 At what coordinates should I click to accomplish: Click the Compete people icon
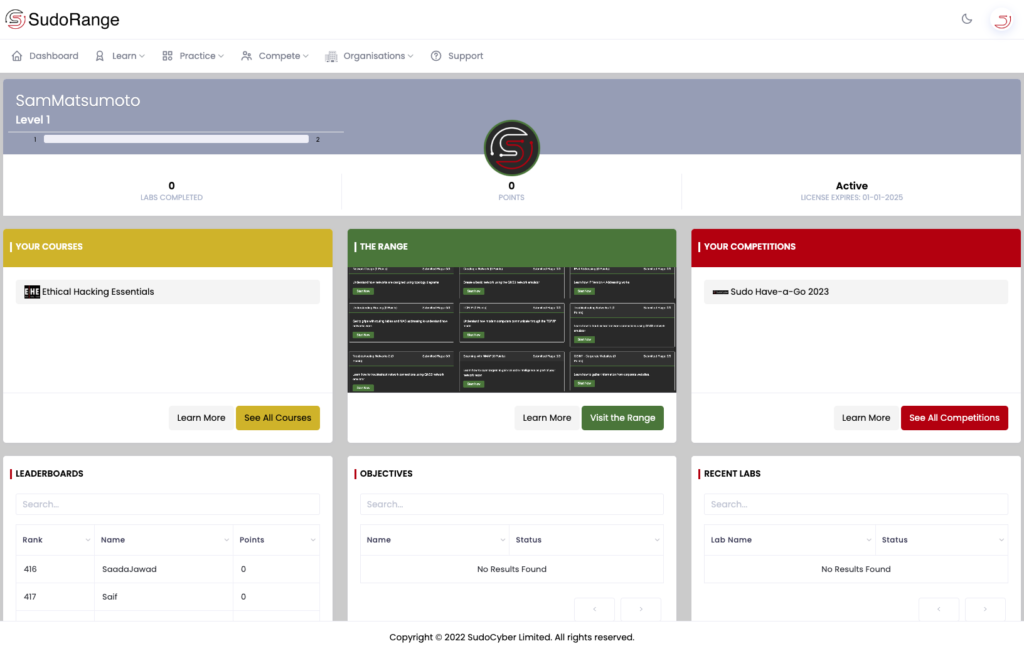point(246,56)
